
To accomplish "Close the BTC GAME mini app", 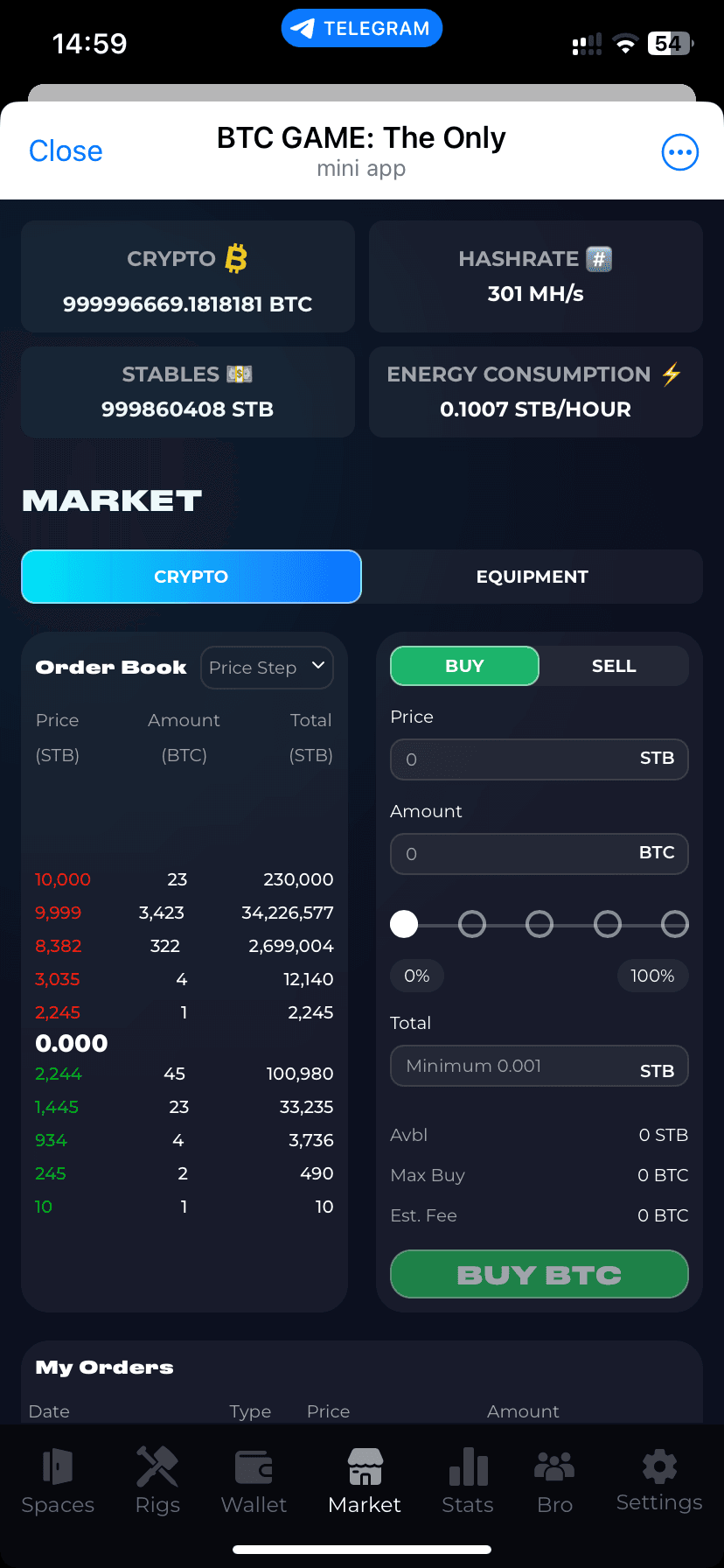I will coord(66,151).
